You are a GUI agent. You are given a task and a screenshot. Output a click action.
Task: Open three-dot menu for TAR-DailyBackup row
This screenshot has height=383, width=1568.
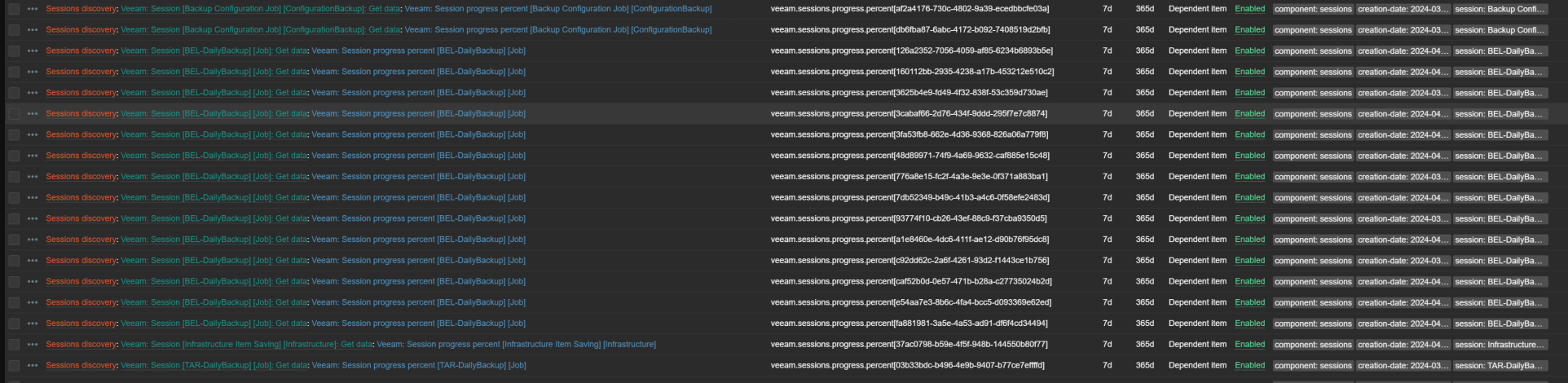[33, 366]
